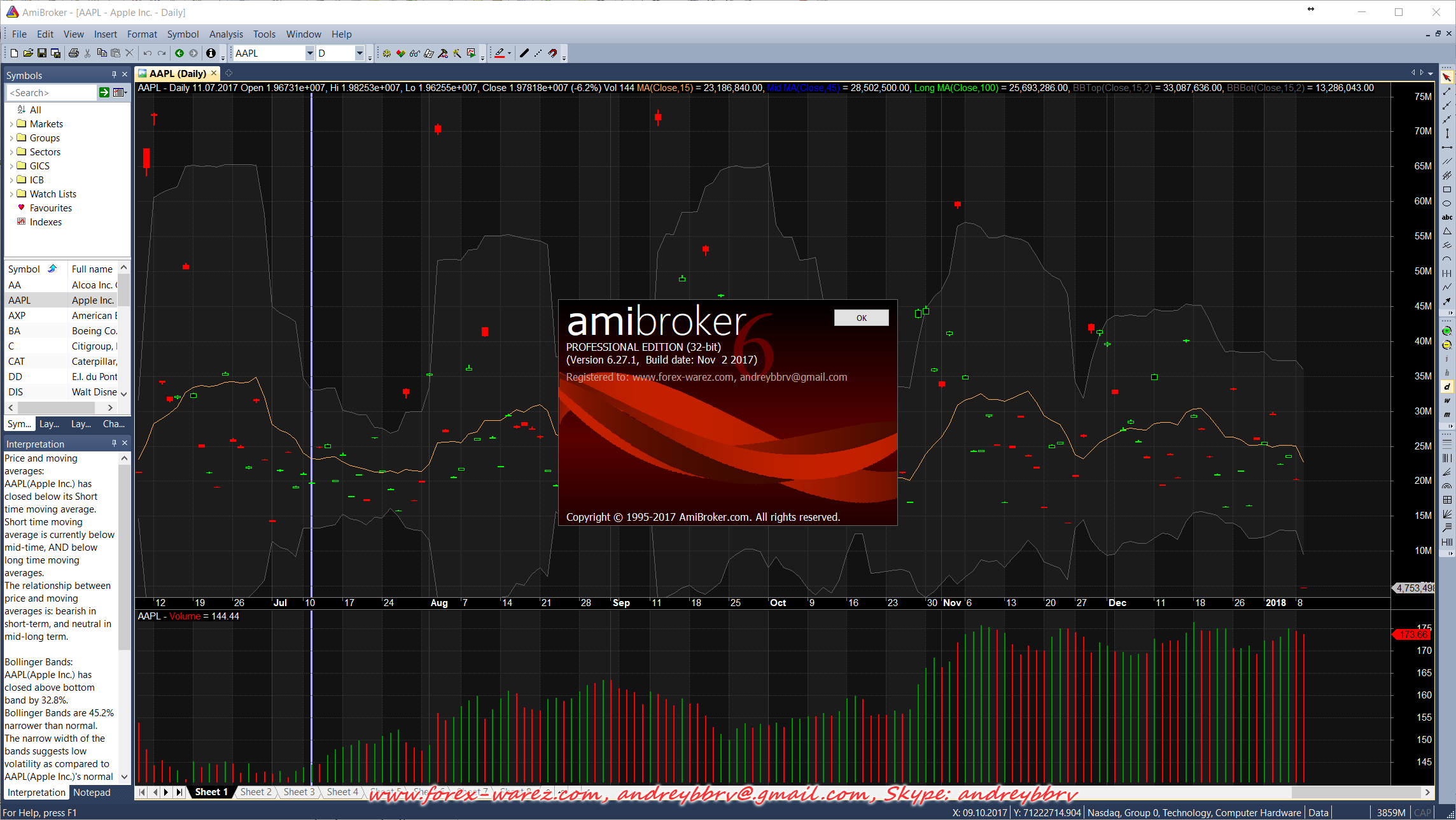Image resolution: width=1456 pixels, height=820 pixels.
Task: Click OK on the AmiBroker about dialog
Action: [x=861, y=318]
